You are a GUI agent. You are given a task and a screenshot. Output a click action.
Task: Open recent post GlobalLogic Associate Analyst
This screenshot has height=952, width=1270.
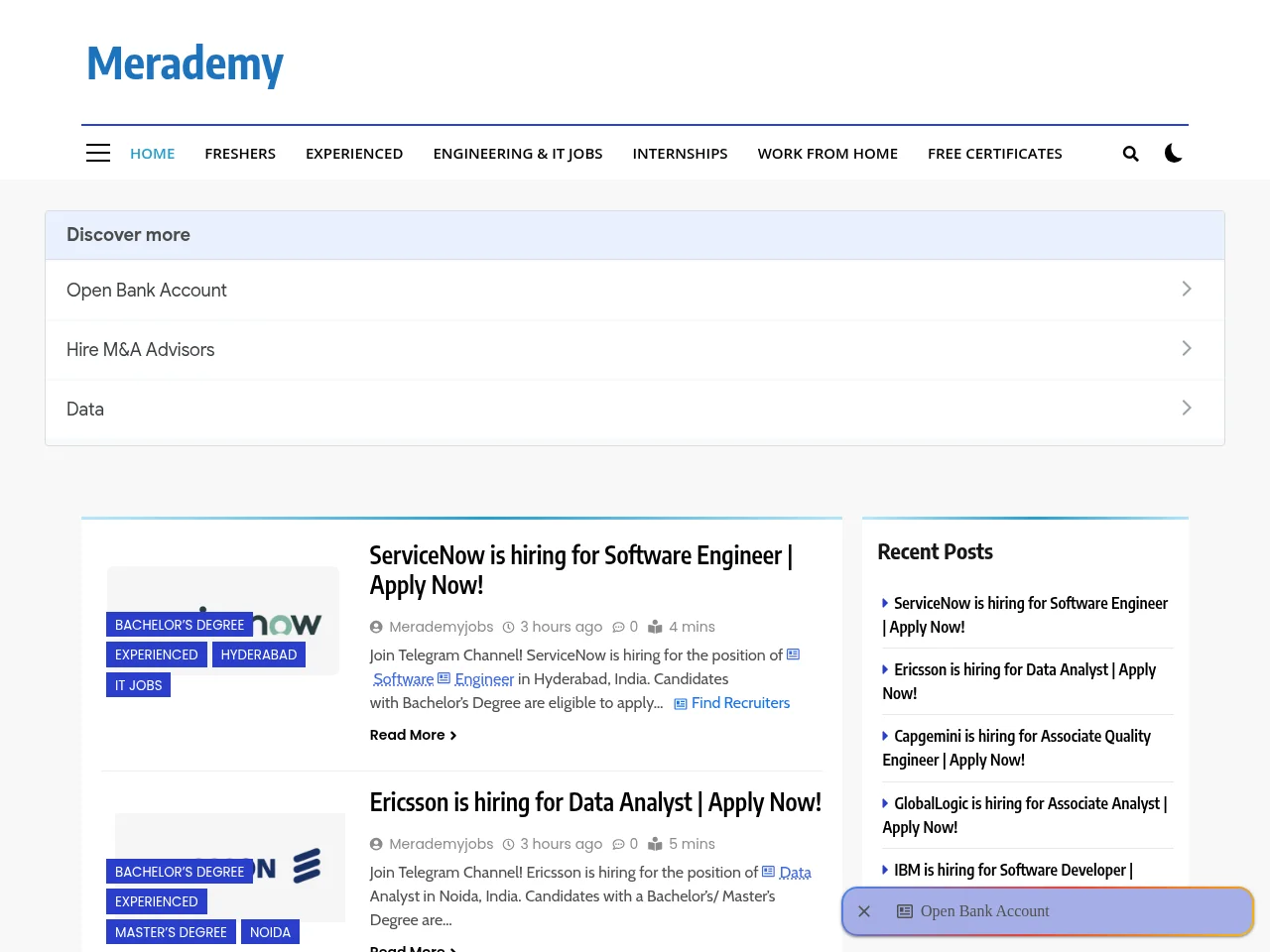[x=1024, y=815]
